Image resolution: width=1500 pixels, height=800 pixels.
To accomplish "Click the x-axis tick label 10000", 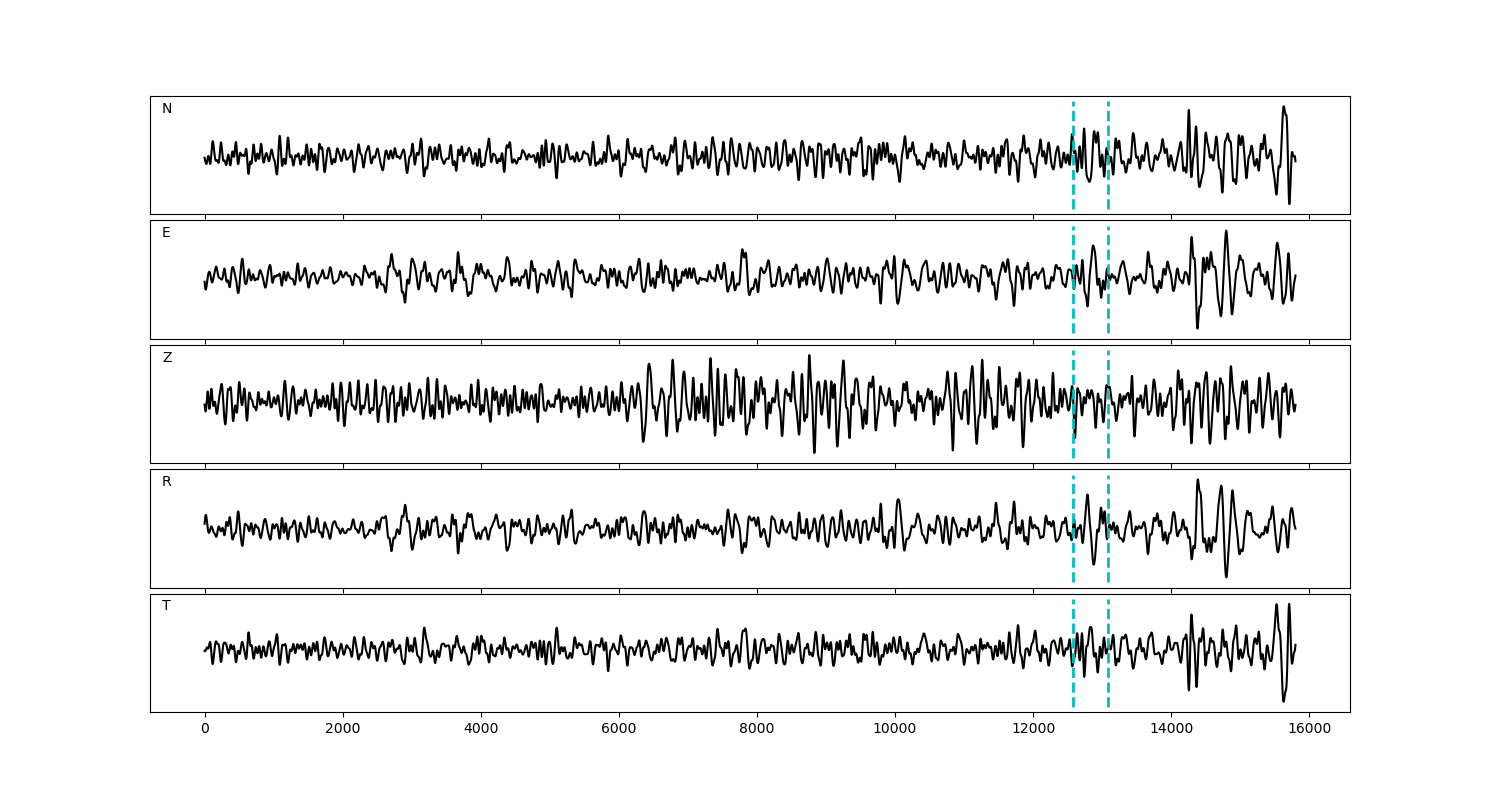I will coord(895,729).
